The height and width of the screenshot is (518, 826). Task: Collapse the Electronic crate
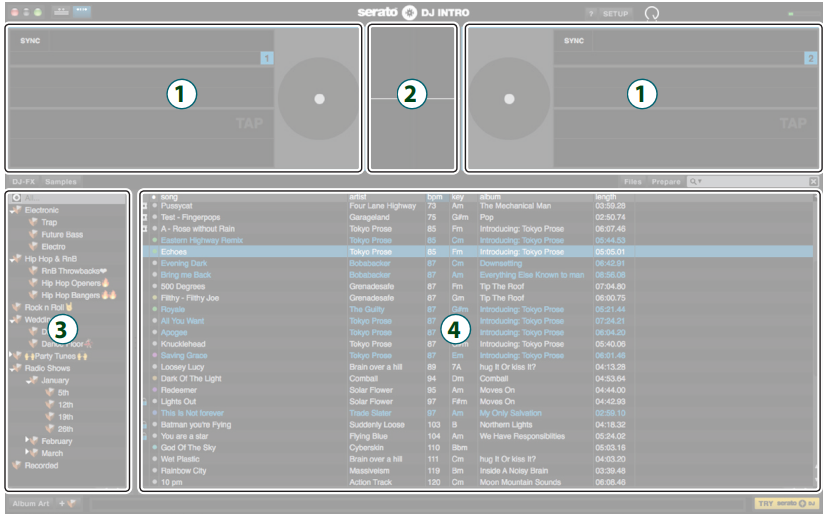[x=11, y=210]
